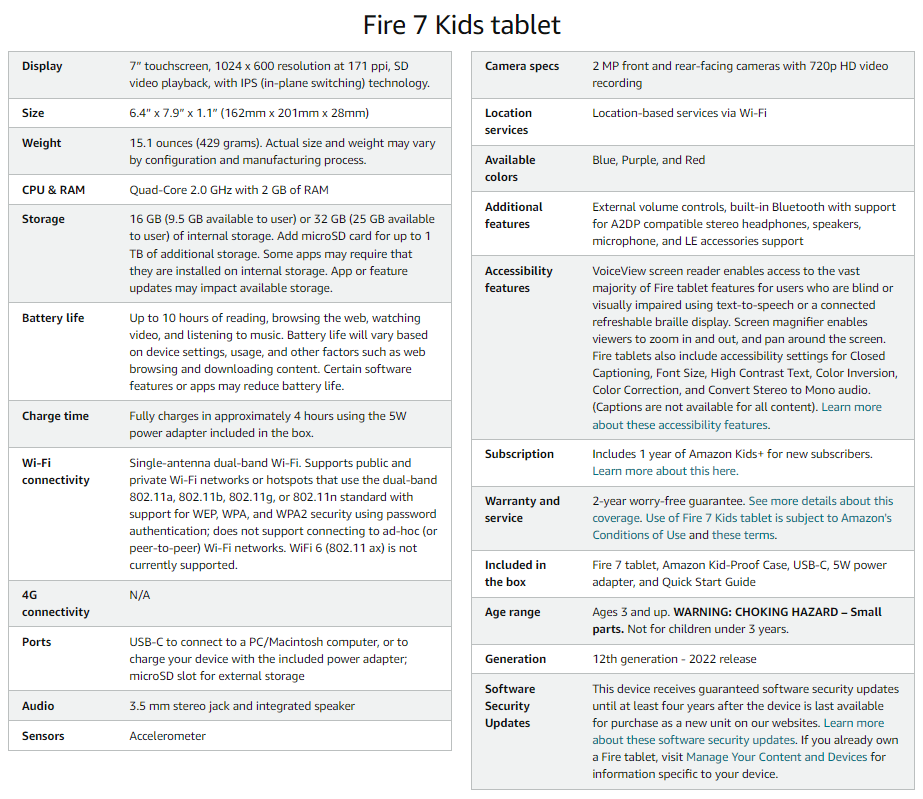Click the Ports row label

click(36, 642)
